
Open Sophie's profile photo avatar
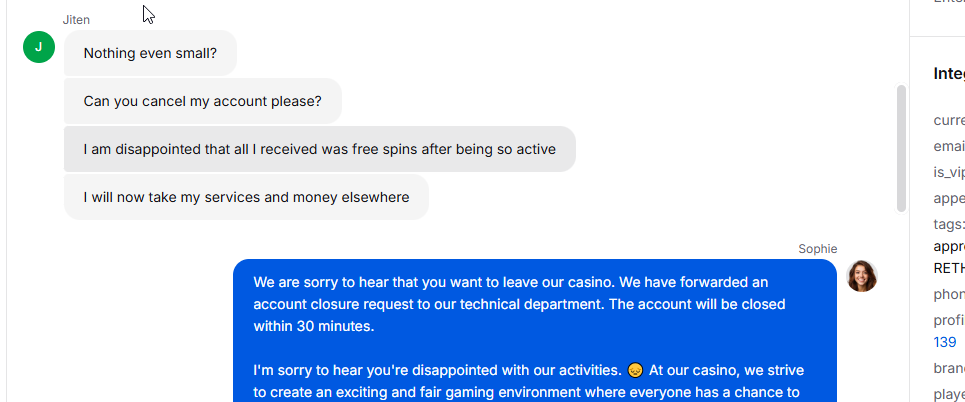point(862,276)
